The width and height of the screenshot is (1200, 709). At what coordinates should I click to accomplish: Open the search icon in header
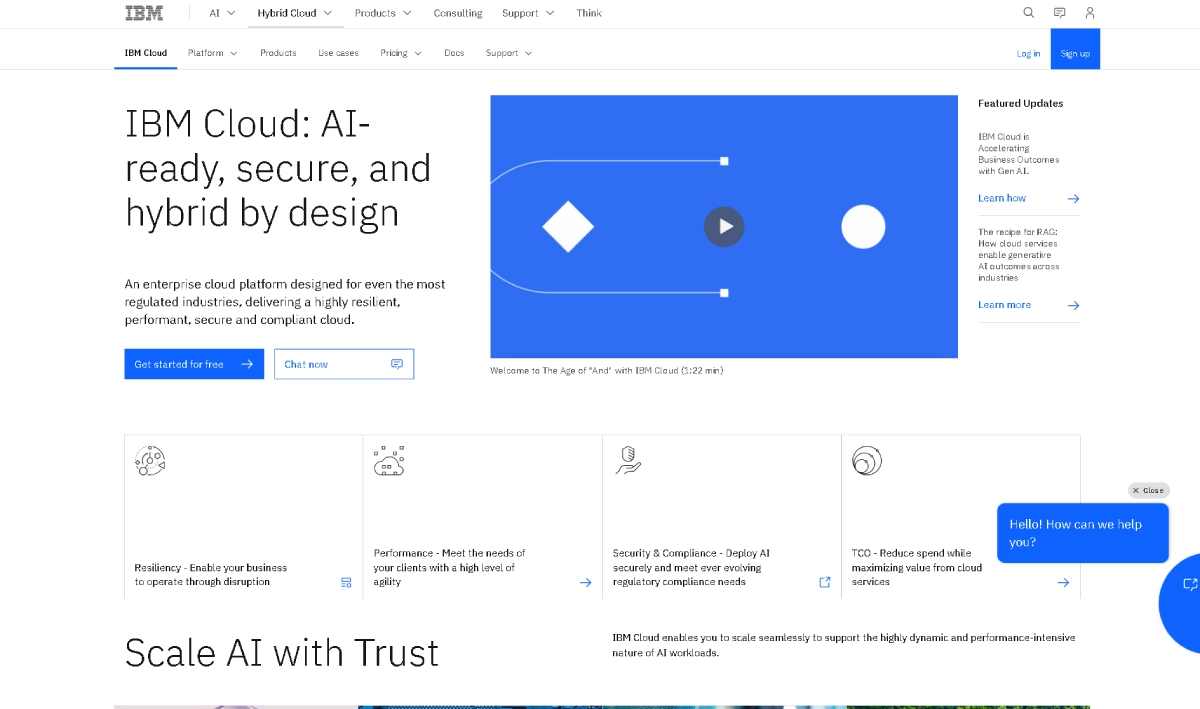1028,13
